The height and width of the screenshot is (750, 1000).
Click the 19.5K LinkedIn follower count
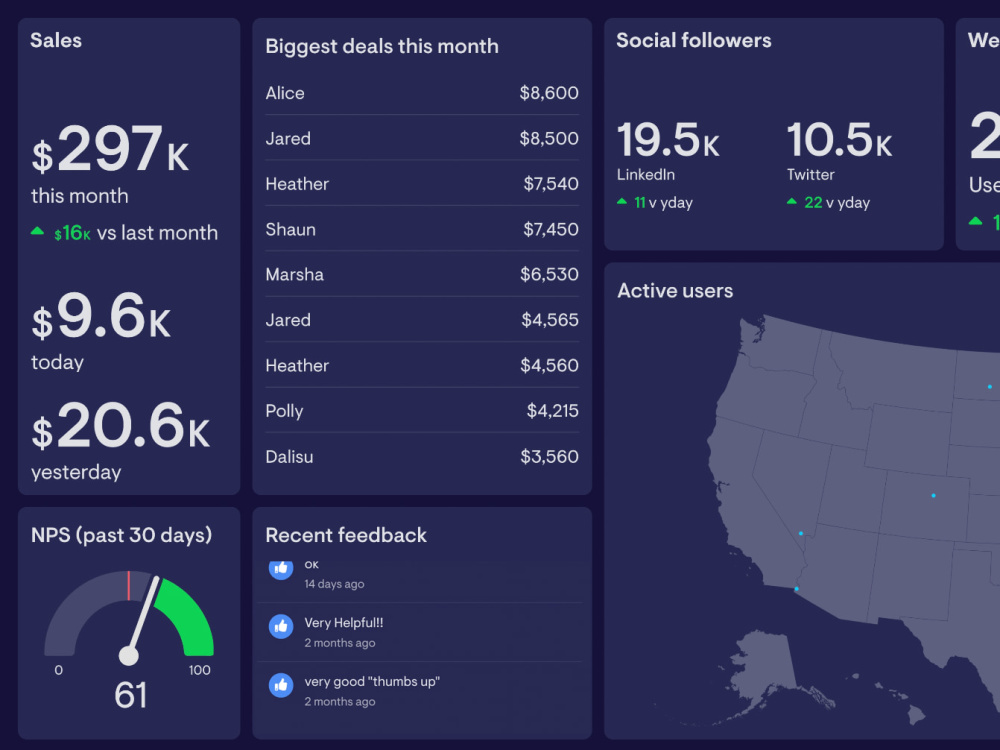(668, 140)
